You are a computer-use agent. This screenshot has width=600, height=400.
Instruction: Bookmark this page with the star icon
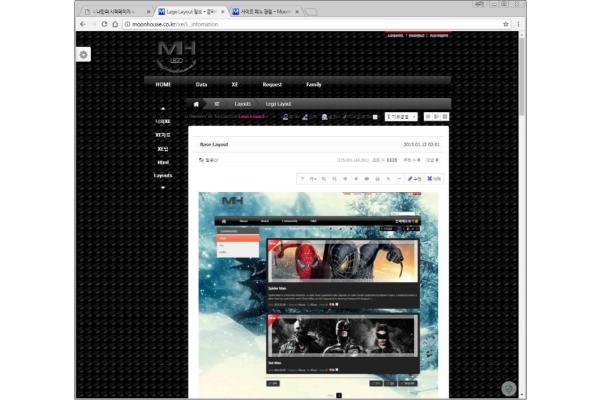pyautogui.click(x=505, y=24)
